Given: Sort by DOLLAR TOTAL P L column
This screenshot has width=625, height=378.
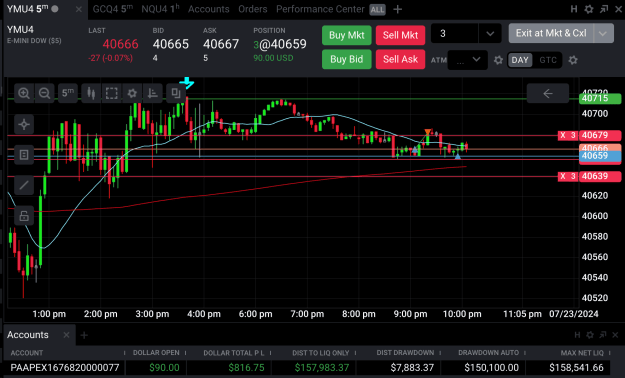Looking at the screenshot, I should [x=234, y=353].
